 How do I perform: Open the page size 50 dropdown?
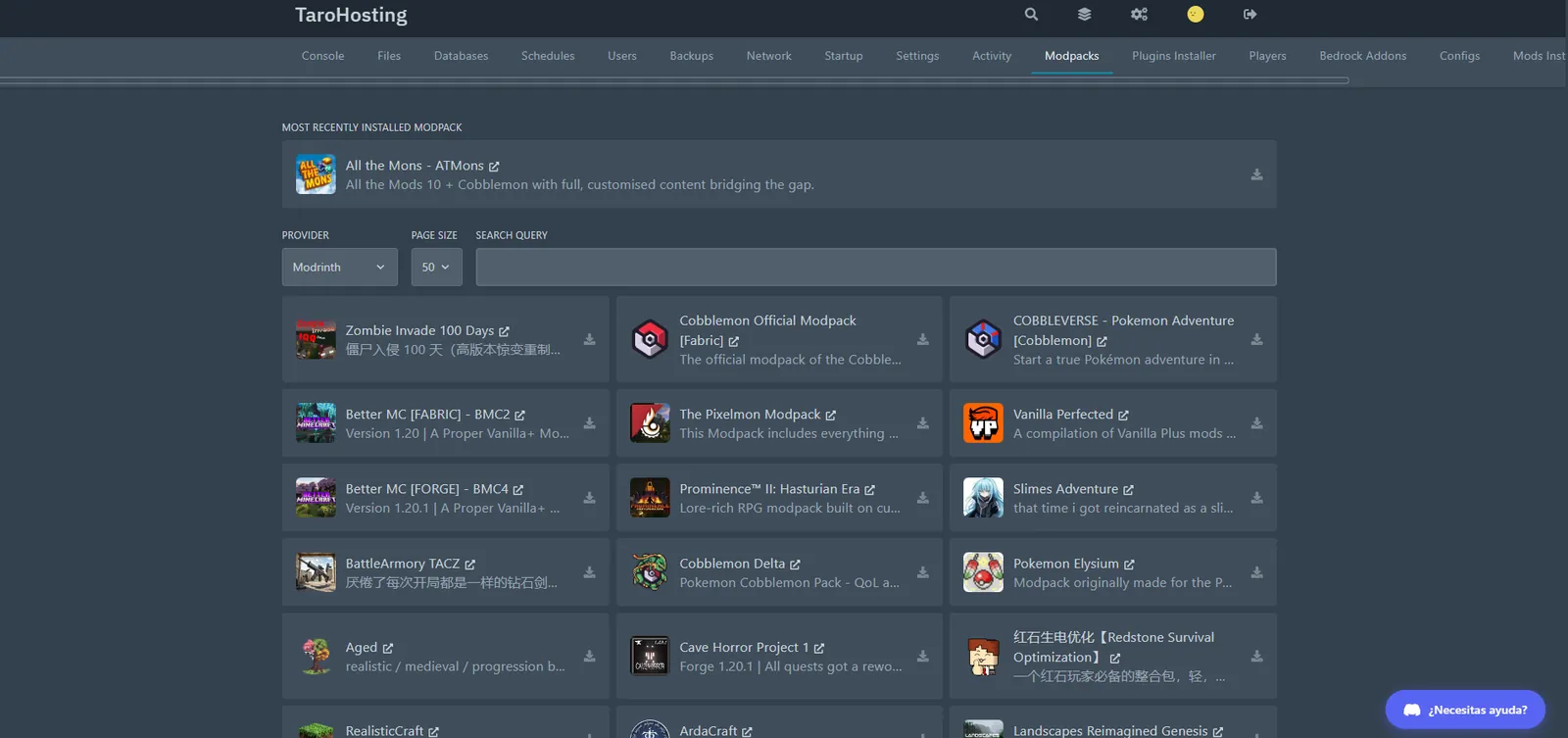click(436, 267)
